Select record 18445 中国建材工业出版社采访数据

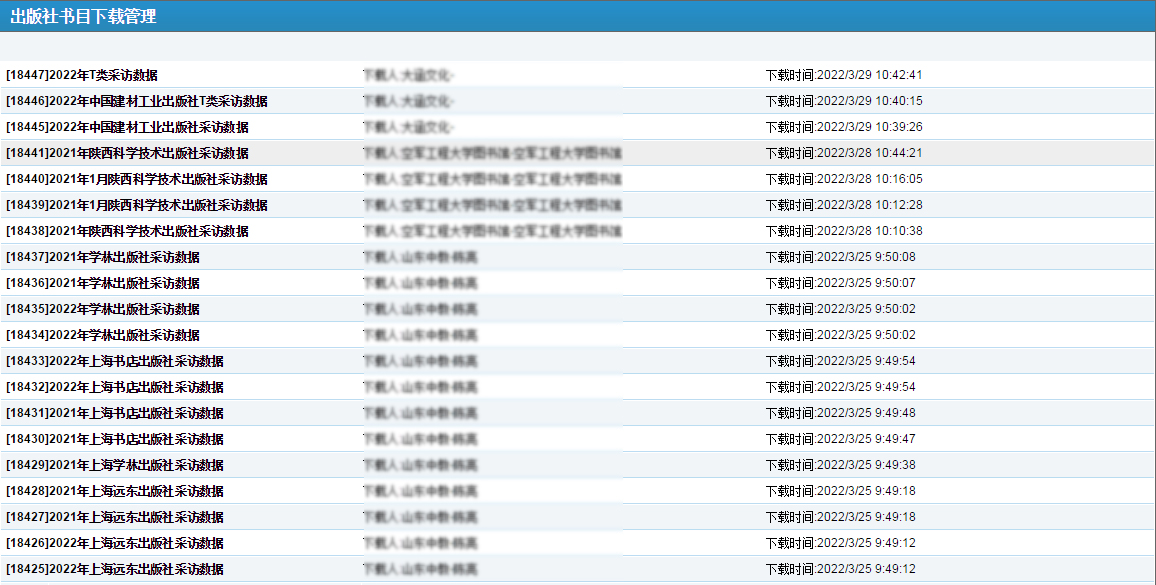pos(127,127)
